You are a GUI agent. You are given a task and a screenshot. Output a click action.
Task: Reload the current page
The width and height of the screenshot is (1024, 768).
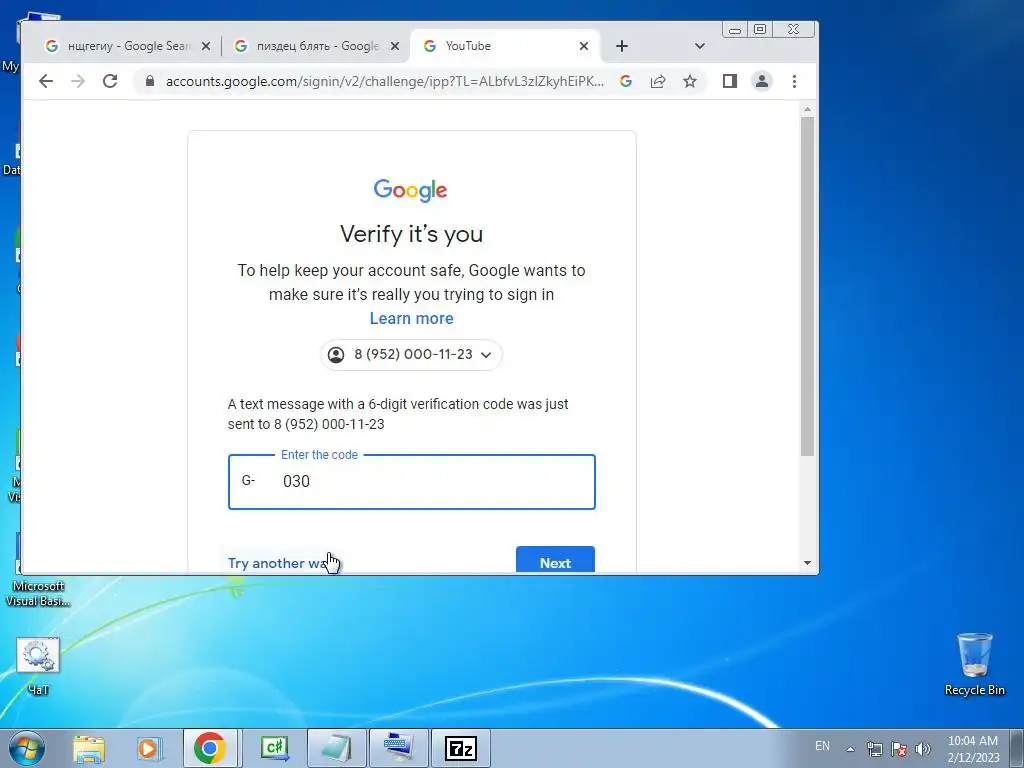point(110,81)
